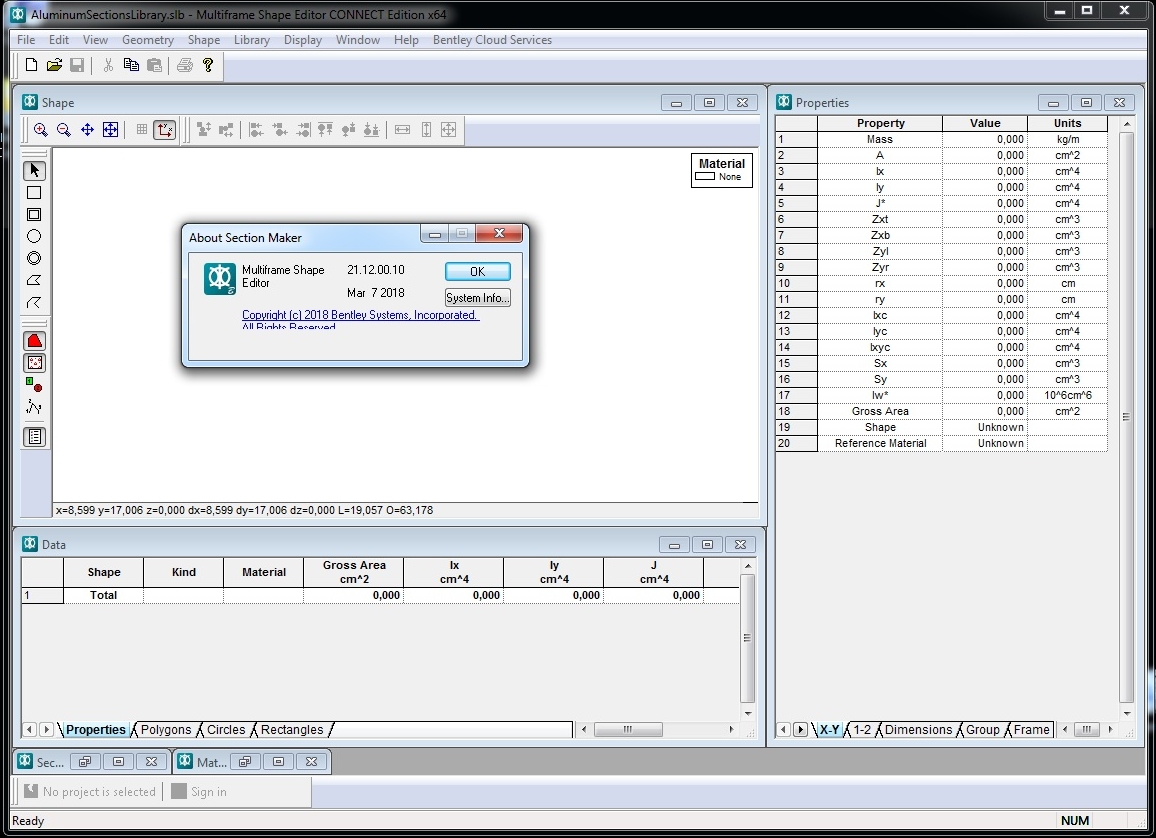1156x838 pixels.
Task: Open the Bentley Cloud Services menu
Action: coord(492,40)
